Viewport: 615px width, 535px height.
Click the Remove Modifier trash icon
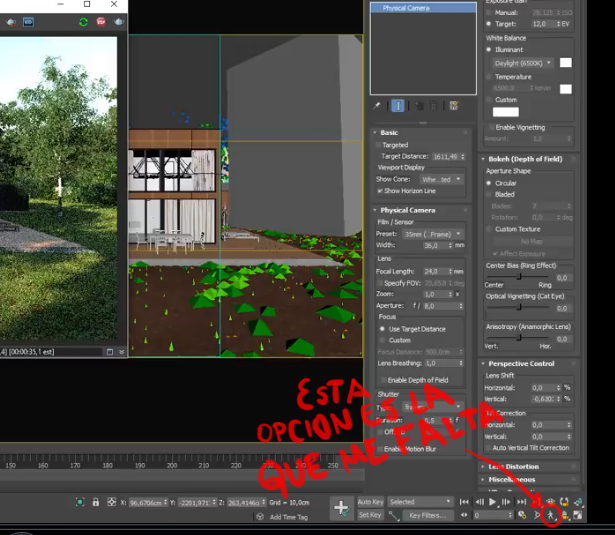click(x=433, y=106)
